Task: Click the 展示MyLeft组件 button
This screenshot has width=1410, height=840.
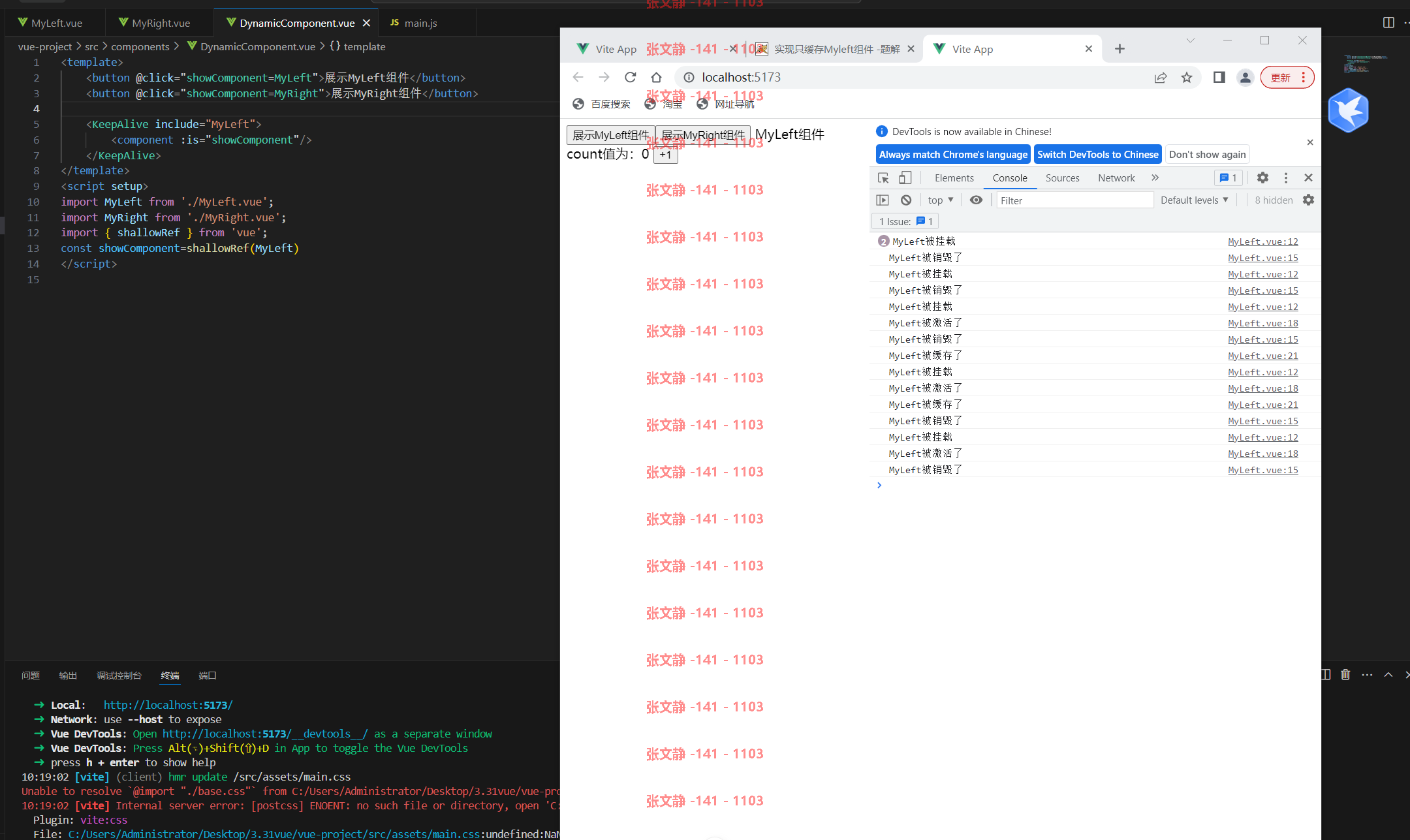Action: pos(610,135)
